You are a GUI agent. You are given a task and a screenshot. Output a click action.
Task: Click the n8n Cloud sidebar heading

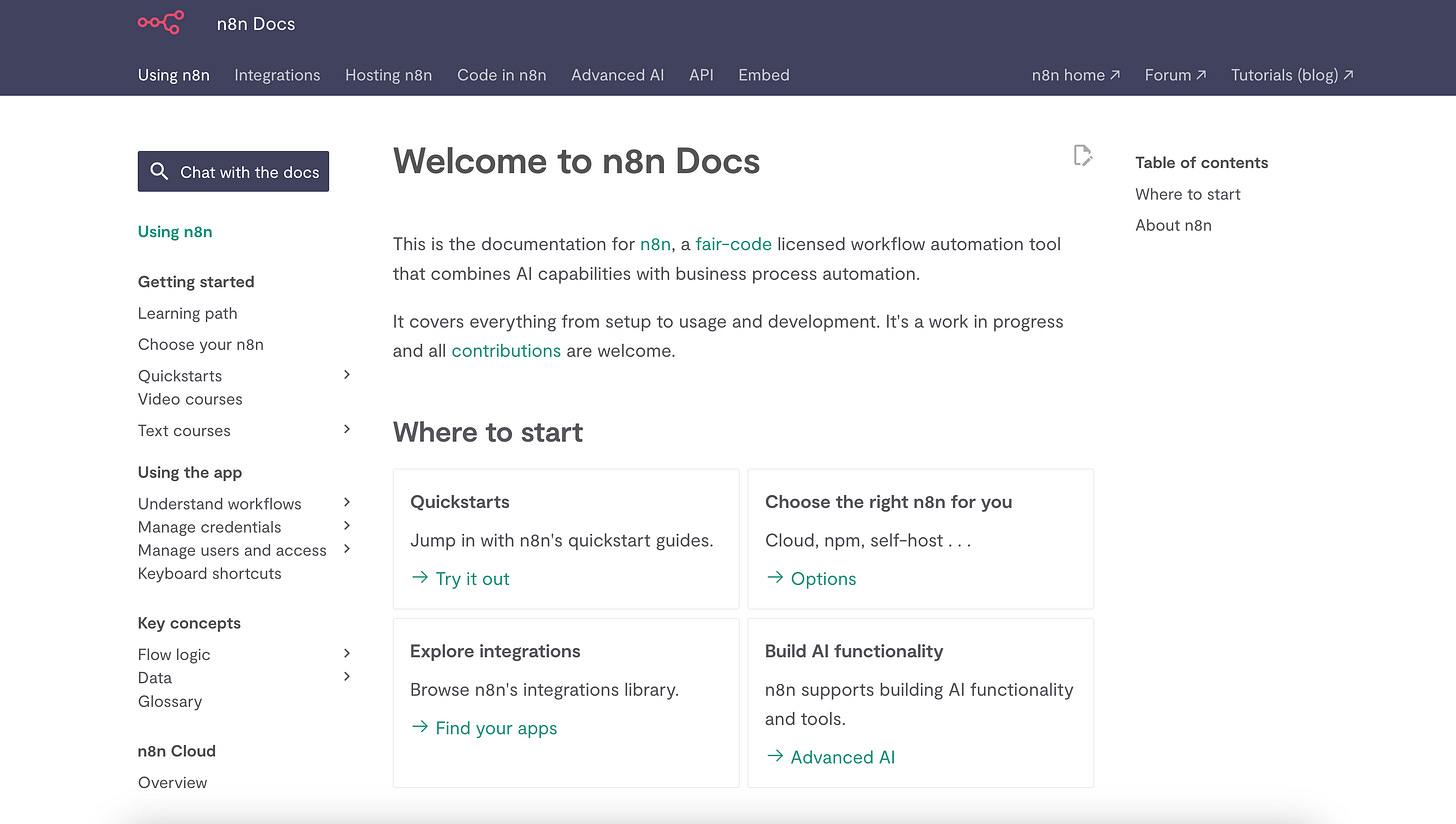[177, 751]
